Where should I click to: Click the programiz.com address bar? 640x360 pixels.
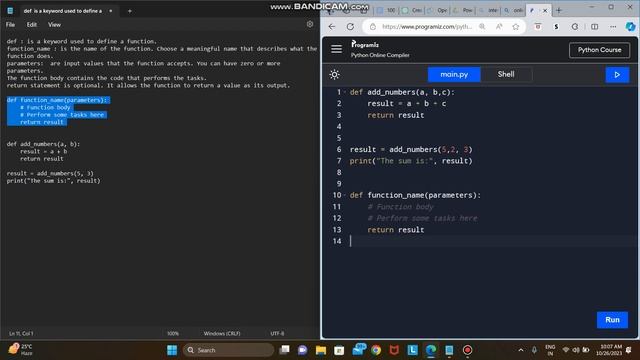[427, 27]
